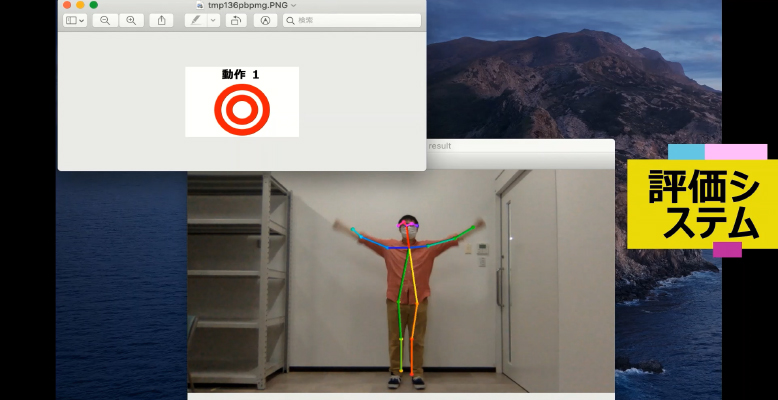
Task: Select the highlight pen tool
Action: 195,20
